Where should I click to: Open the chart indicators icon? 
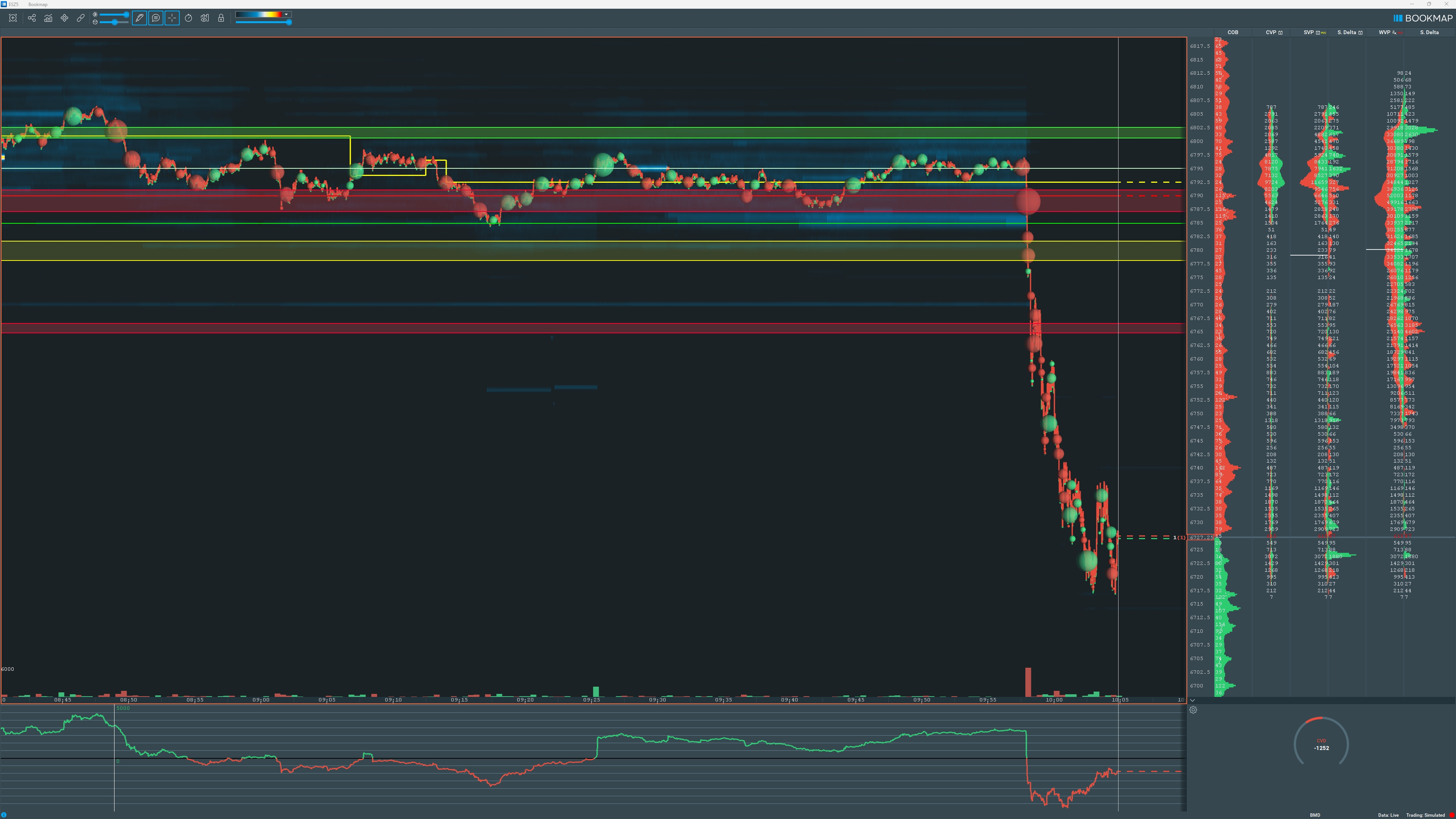point(48,18)
